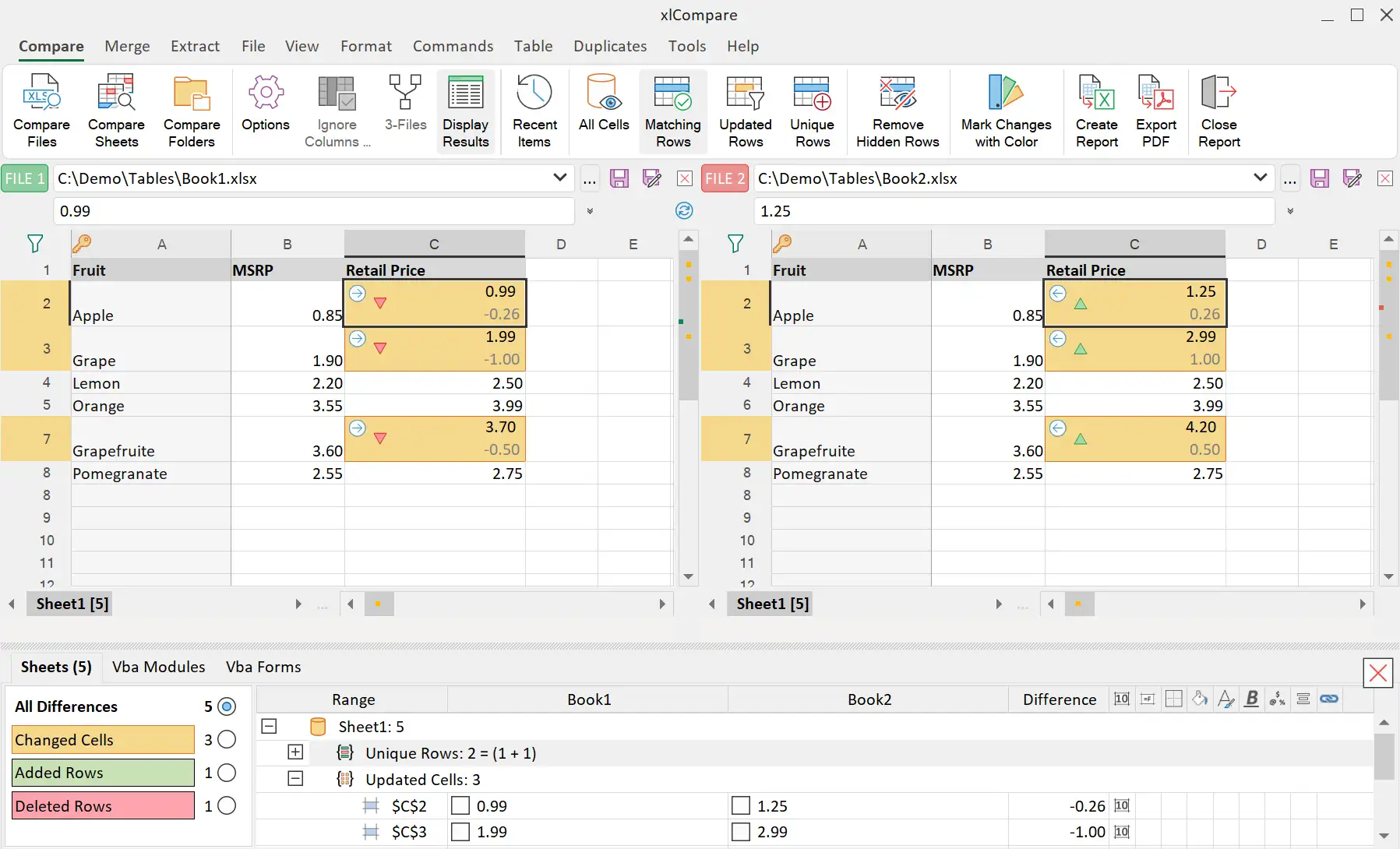Check the Book1 box for 1.99
Screen dimensions: 1400x849
click(x=460, y=832)
